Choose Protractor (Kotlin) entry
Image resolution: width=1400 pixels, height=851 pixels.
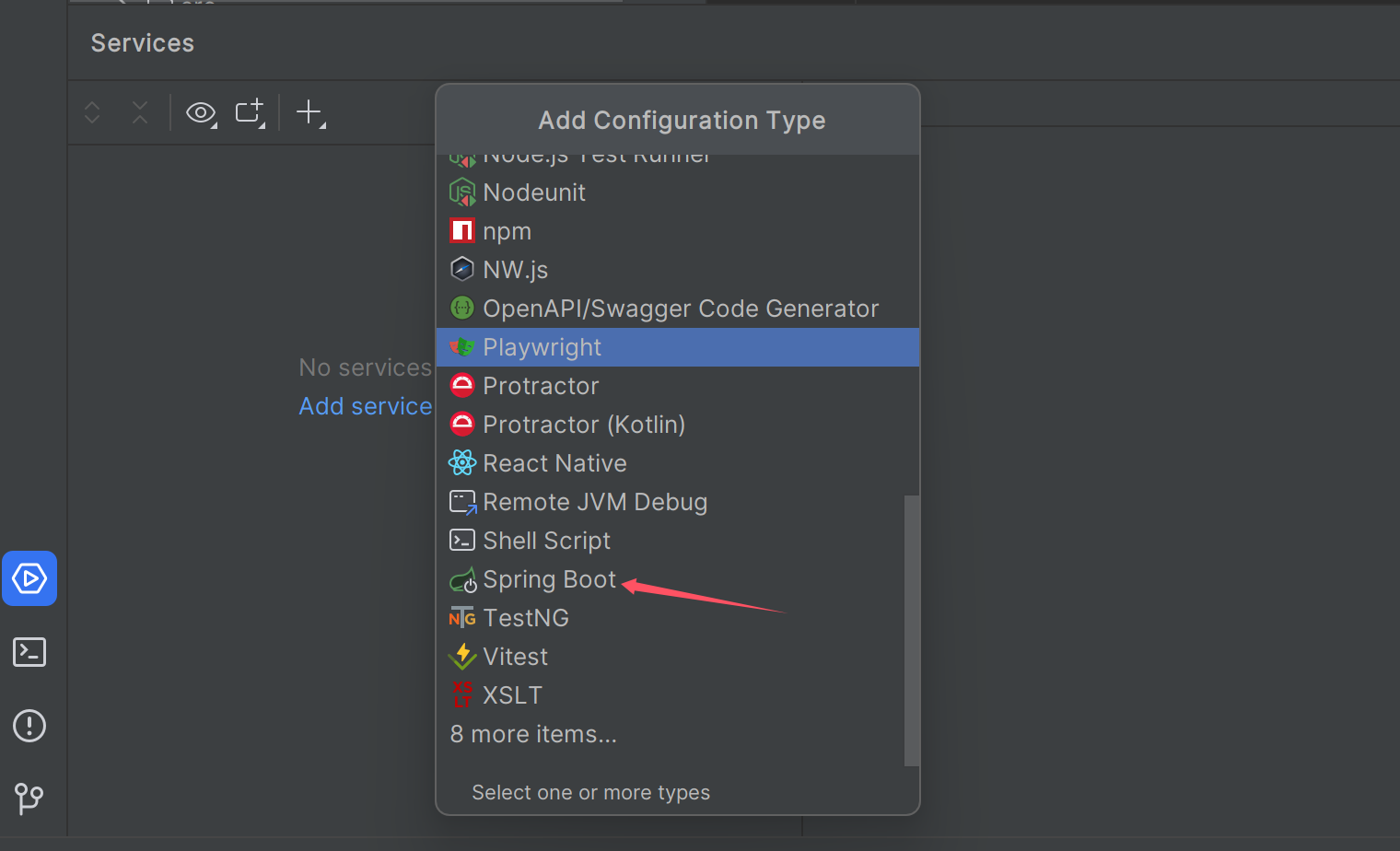coord(678,425)
